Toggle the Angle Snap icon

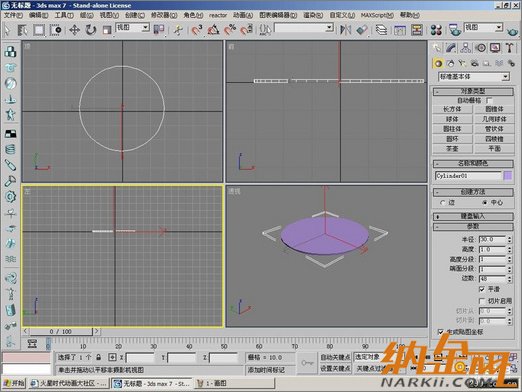[213, 30]
